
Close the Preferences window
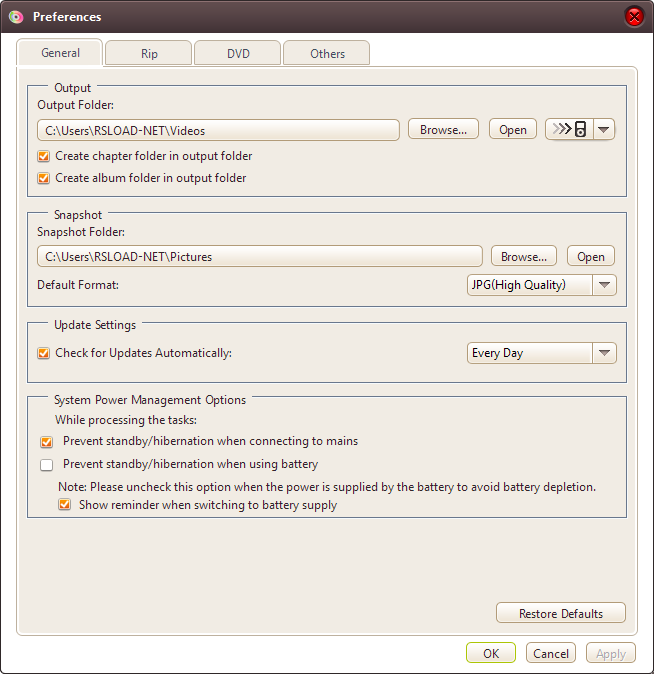(x=634, y=17)
